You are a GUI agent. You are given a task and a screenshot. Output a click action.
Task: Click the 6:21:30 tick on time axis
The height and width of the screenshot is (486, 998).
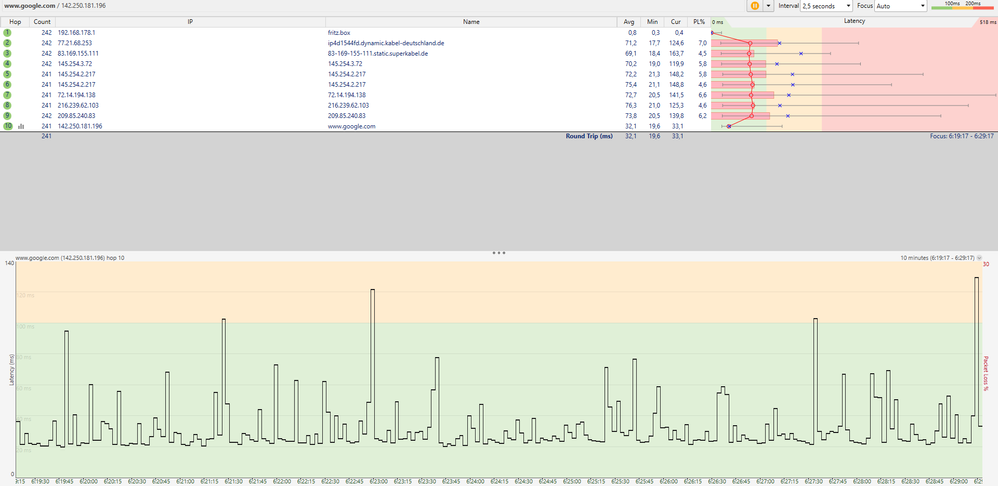(x=234, y=482)
